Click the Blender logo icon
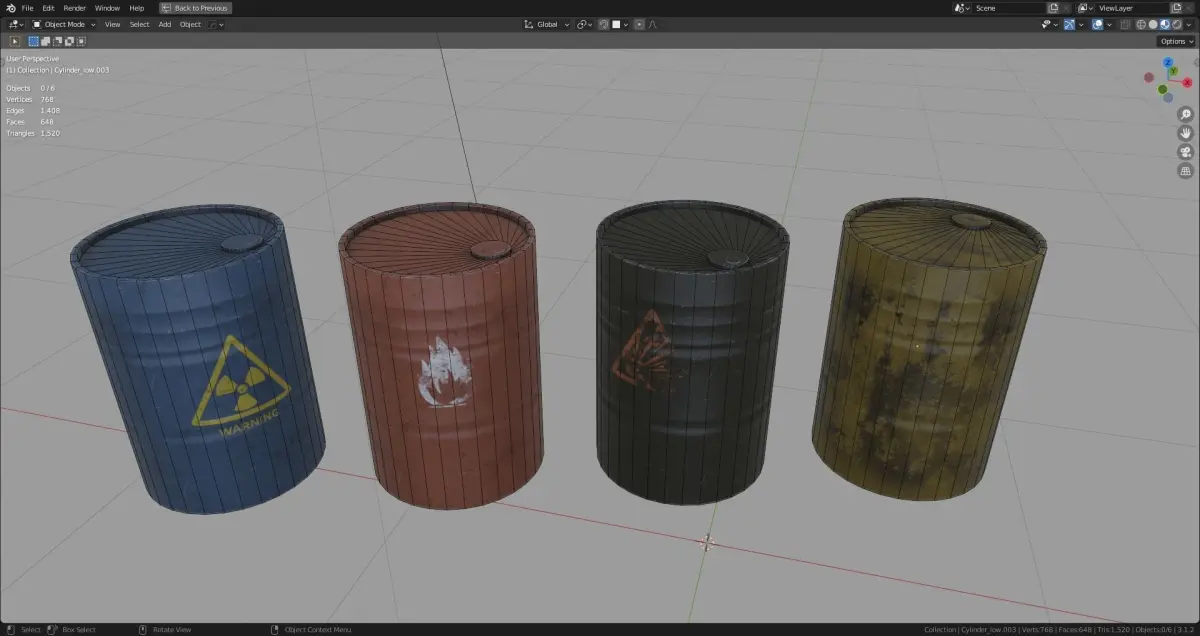The width and height of the screenshot is (1200, 636). 10,8
